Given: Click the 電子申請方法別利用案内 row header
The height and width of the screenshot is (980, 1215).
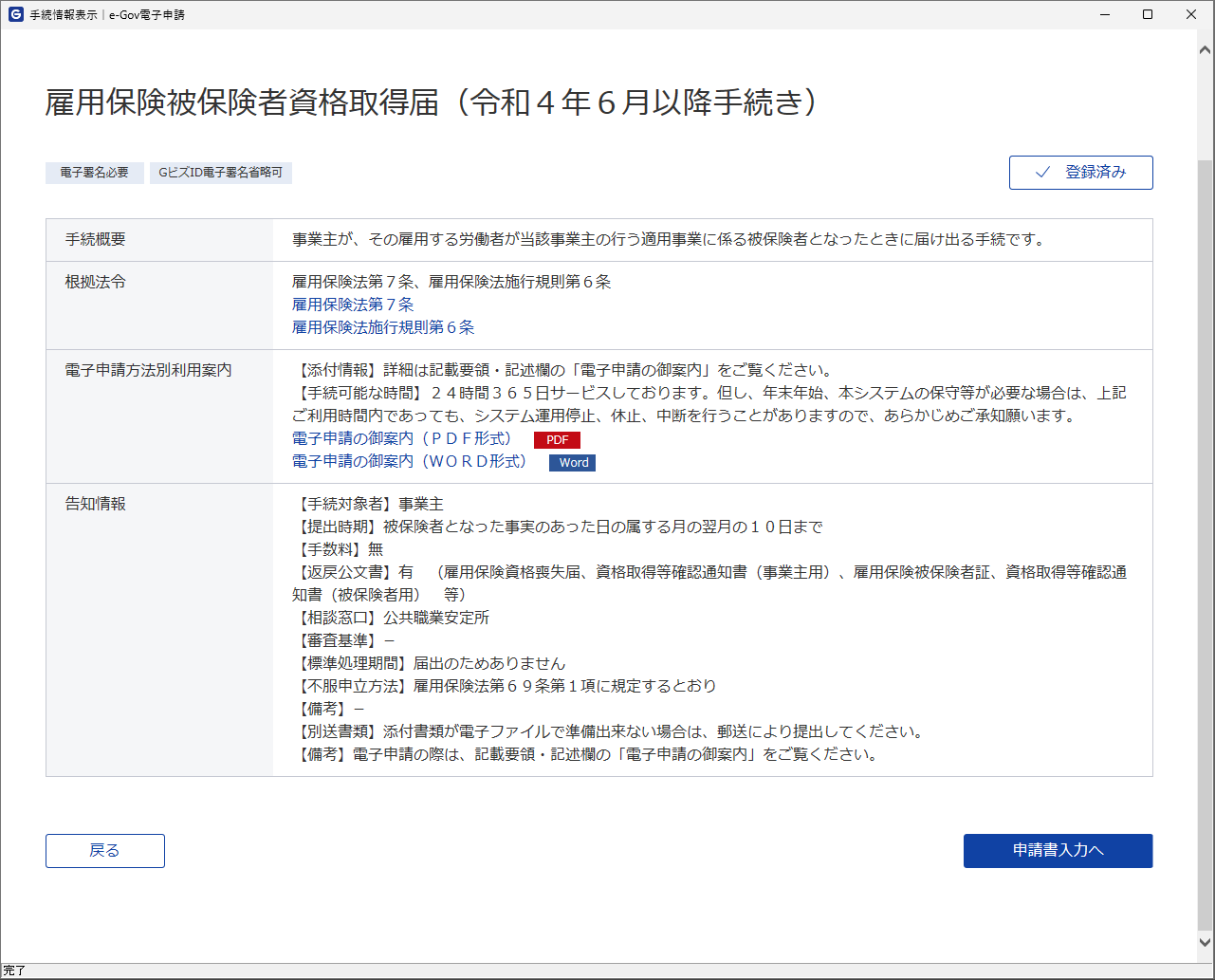Looking at the screenshot, I should tap(159, 416).
